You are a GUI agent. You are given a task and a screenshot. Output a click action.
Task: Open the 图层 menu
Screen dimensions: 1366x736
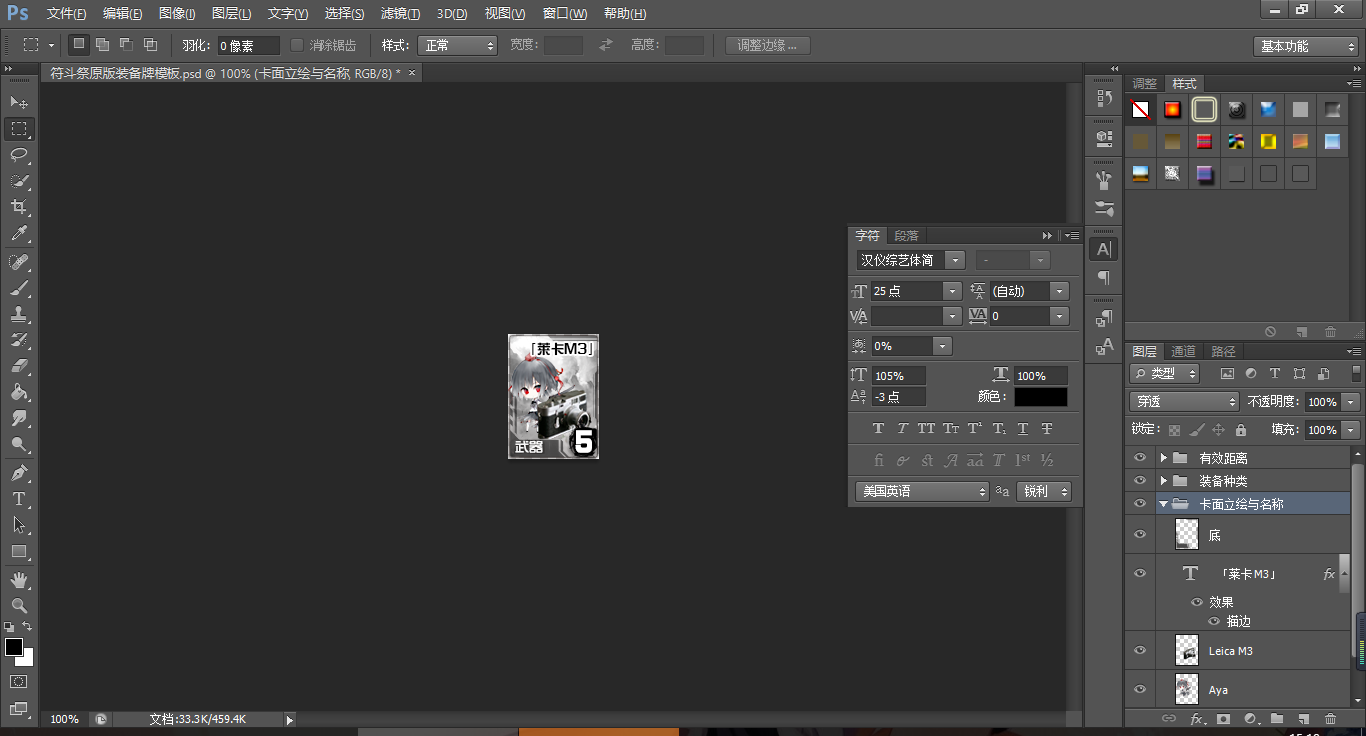[x=232, y=14]
